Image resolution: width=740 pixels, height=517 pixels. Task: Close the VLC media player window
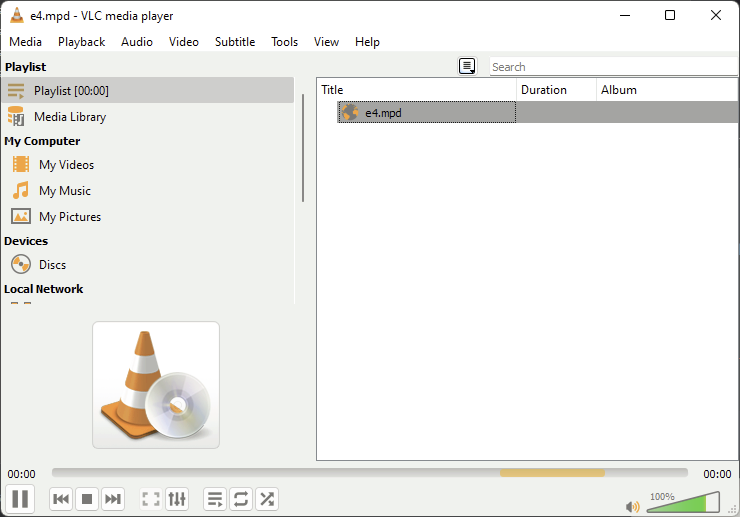715,15
